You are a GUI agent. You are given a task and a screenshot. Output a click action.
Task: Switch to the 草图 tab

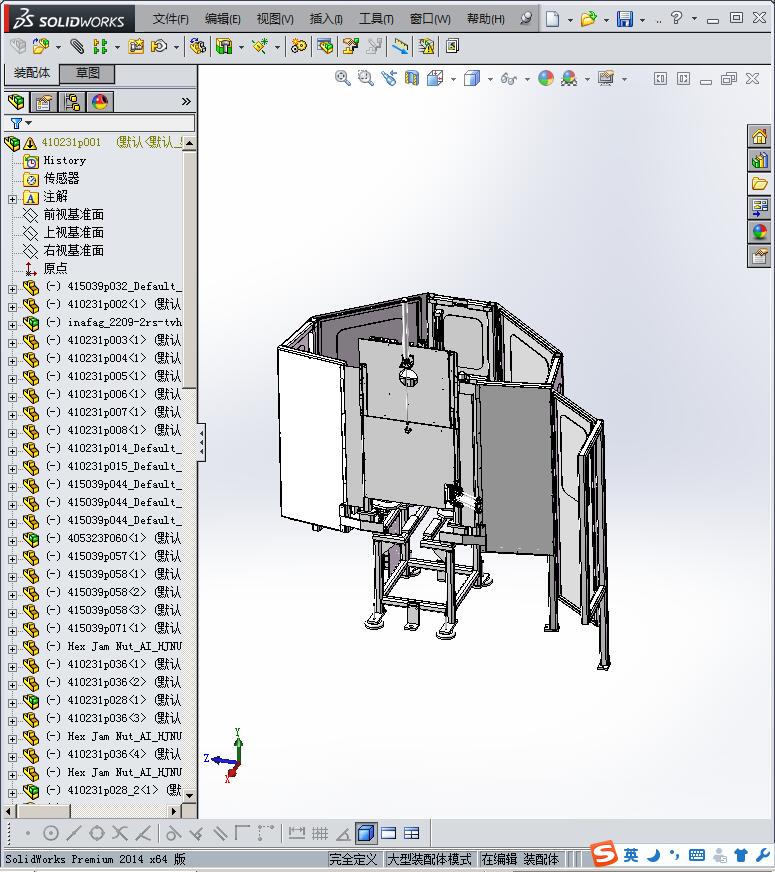pos(87,73)
